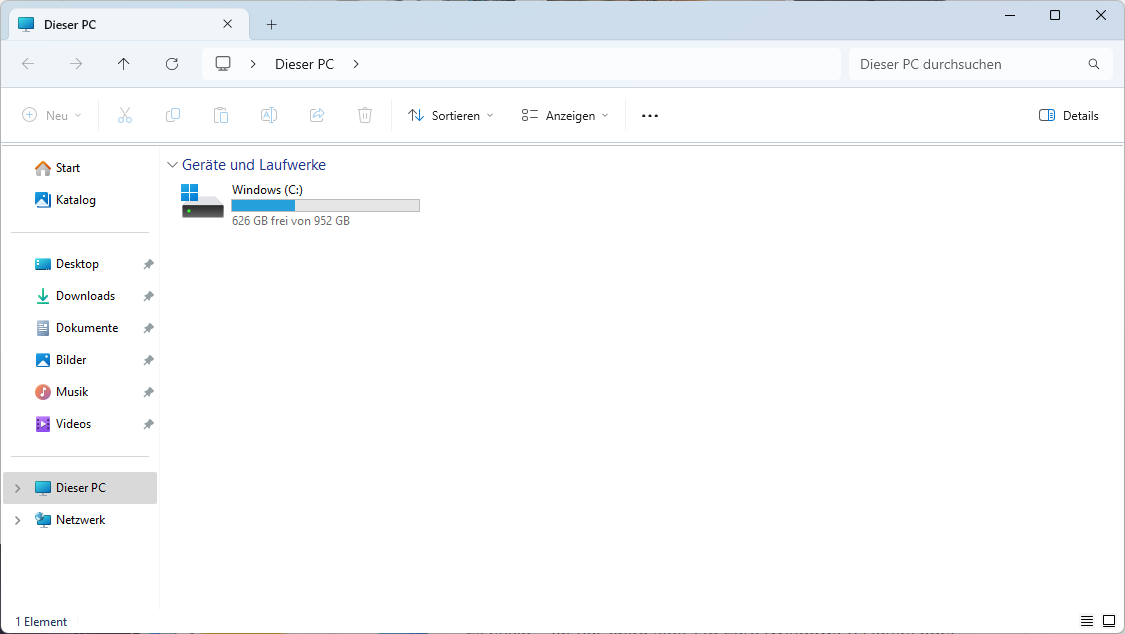Unpin Desktop using its pin icon
The width and height of the screenshot is (1125, 634).
click(x=149, y=264)
